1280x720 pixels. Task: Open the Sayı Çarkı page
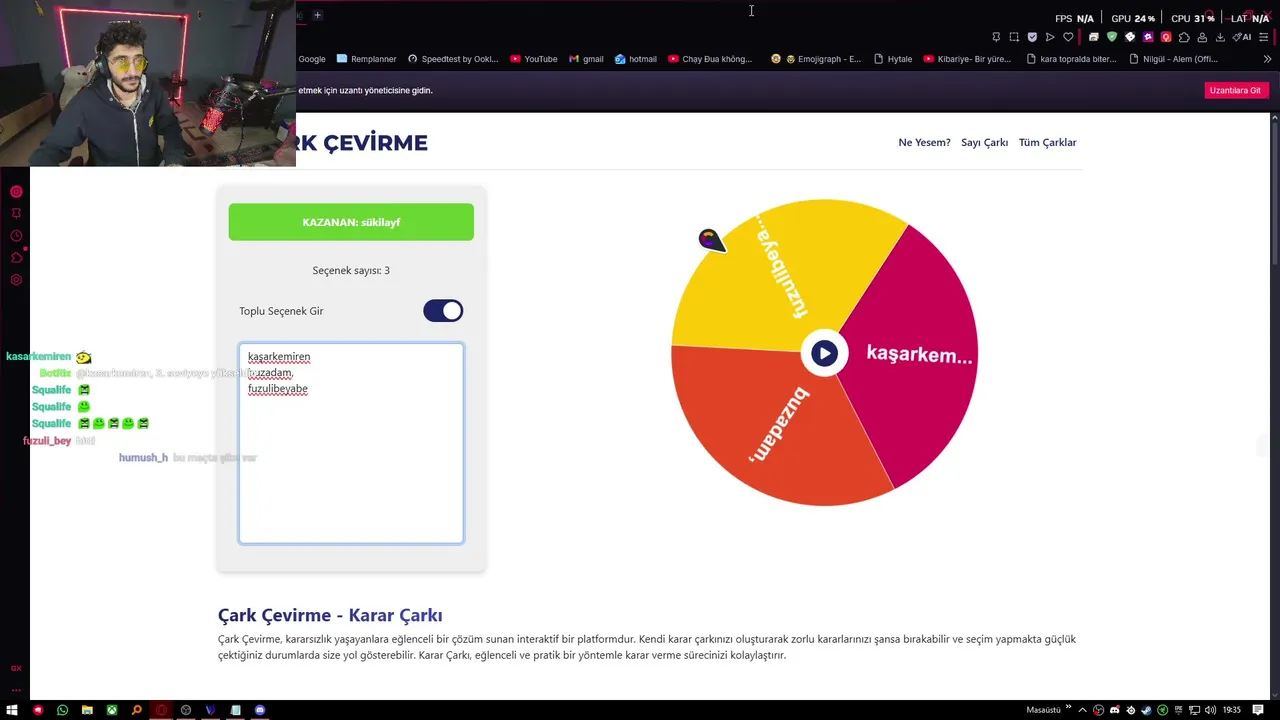984,142
